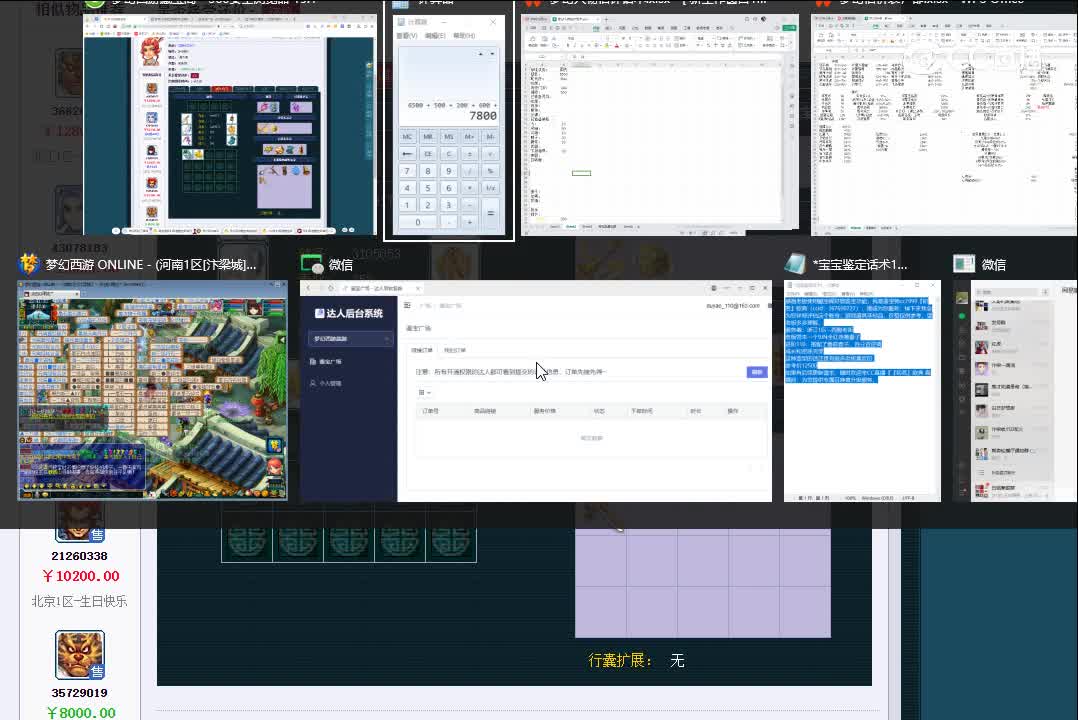Switch to the 微信 chat list thumbnail
Screen dimensions: 1078x720
[1015, 391]
